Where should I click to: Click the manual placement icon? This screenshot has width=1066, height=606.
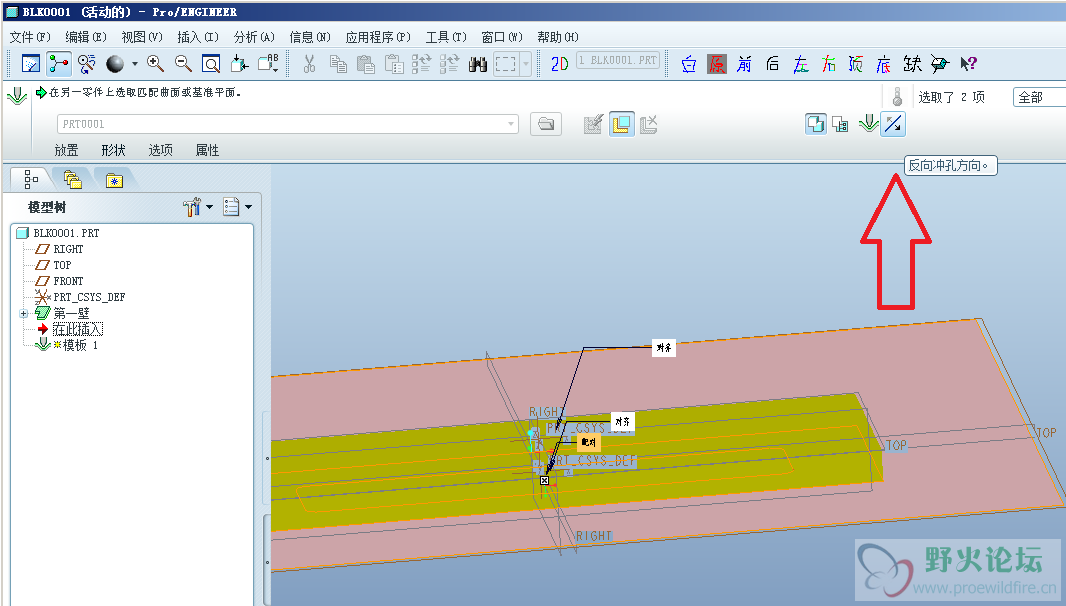click(594, 124)
